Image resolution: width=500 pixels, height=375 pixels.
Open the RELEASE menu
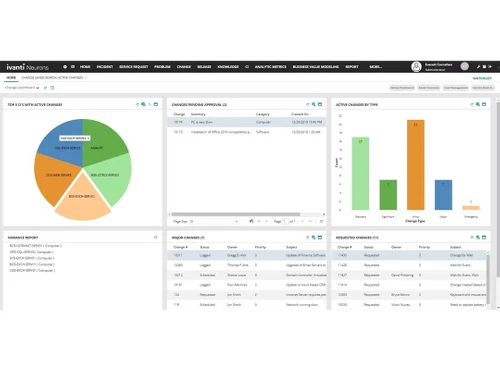[x=204, y=67]
